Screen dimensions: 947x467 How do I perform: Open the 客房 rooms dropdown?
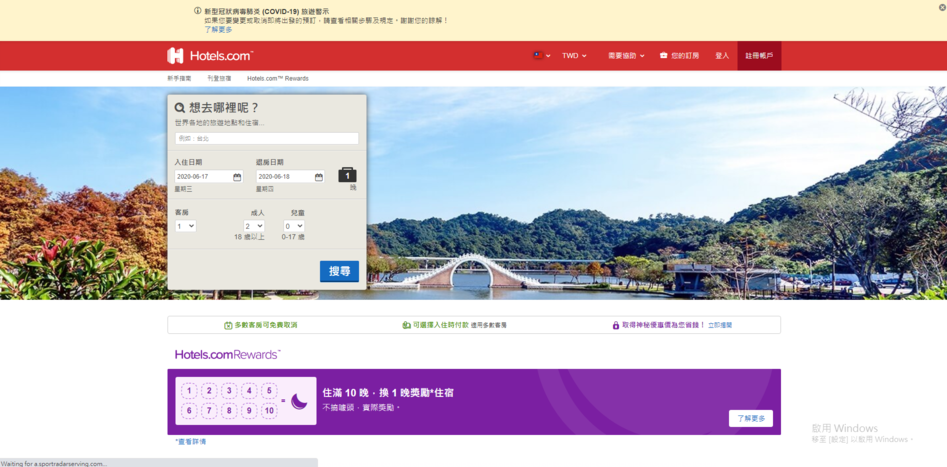pyautogui.click(x=185, y=226)
